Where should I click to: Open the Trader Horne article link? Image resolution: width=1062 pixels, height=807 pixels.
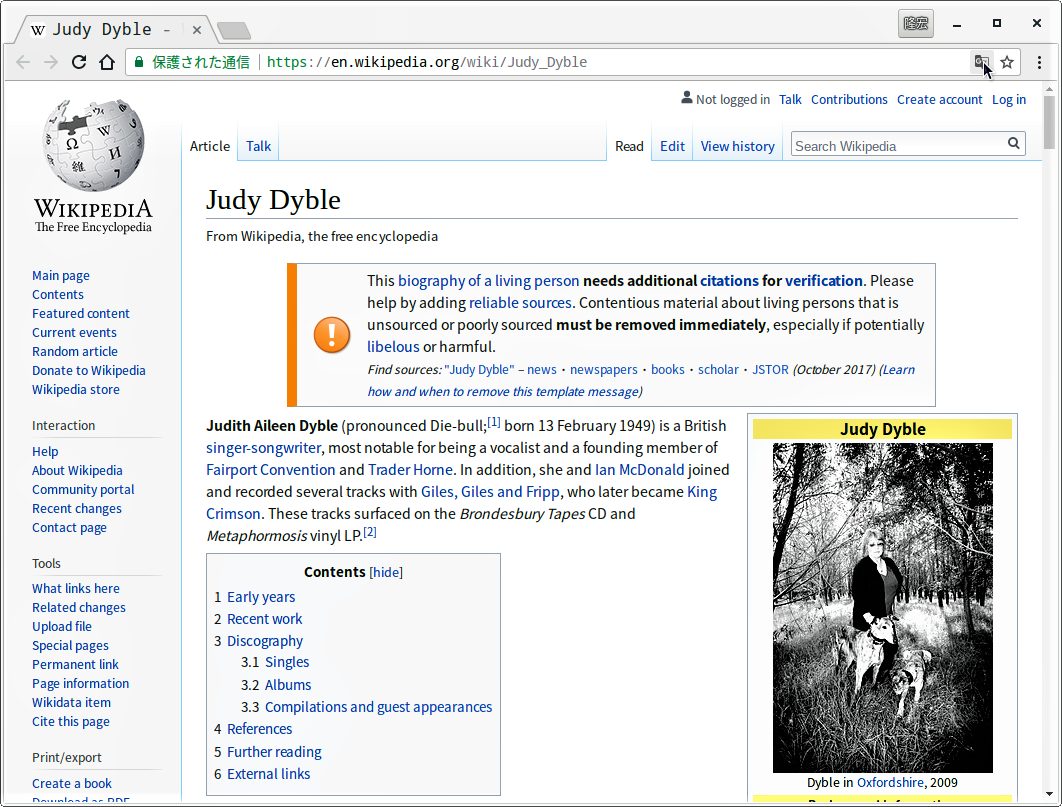click(x=410, y=470)
